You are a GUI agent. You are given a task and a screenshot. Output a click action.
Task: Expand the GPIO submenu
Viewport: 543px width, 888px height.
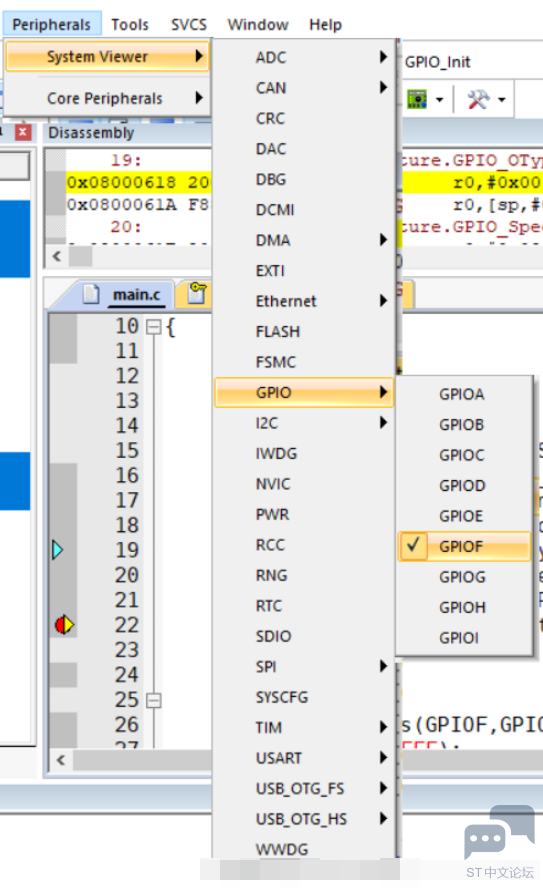coord(304,392)
